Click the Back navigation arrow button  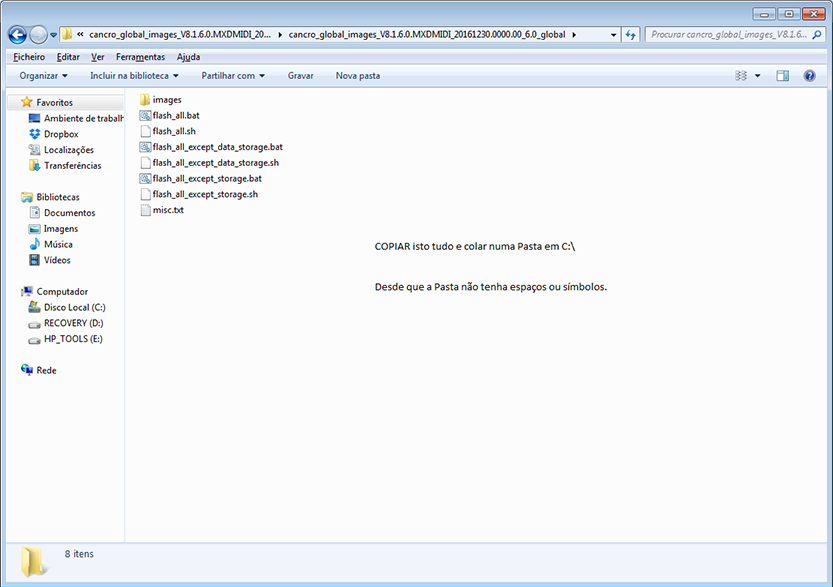17,35
